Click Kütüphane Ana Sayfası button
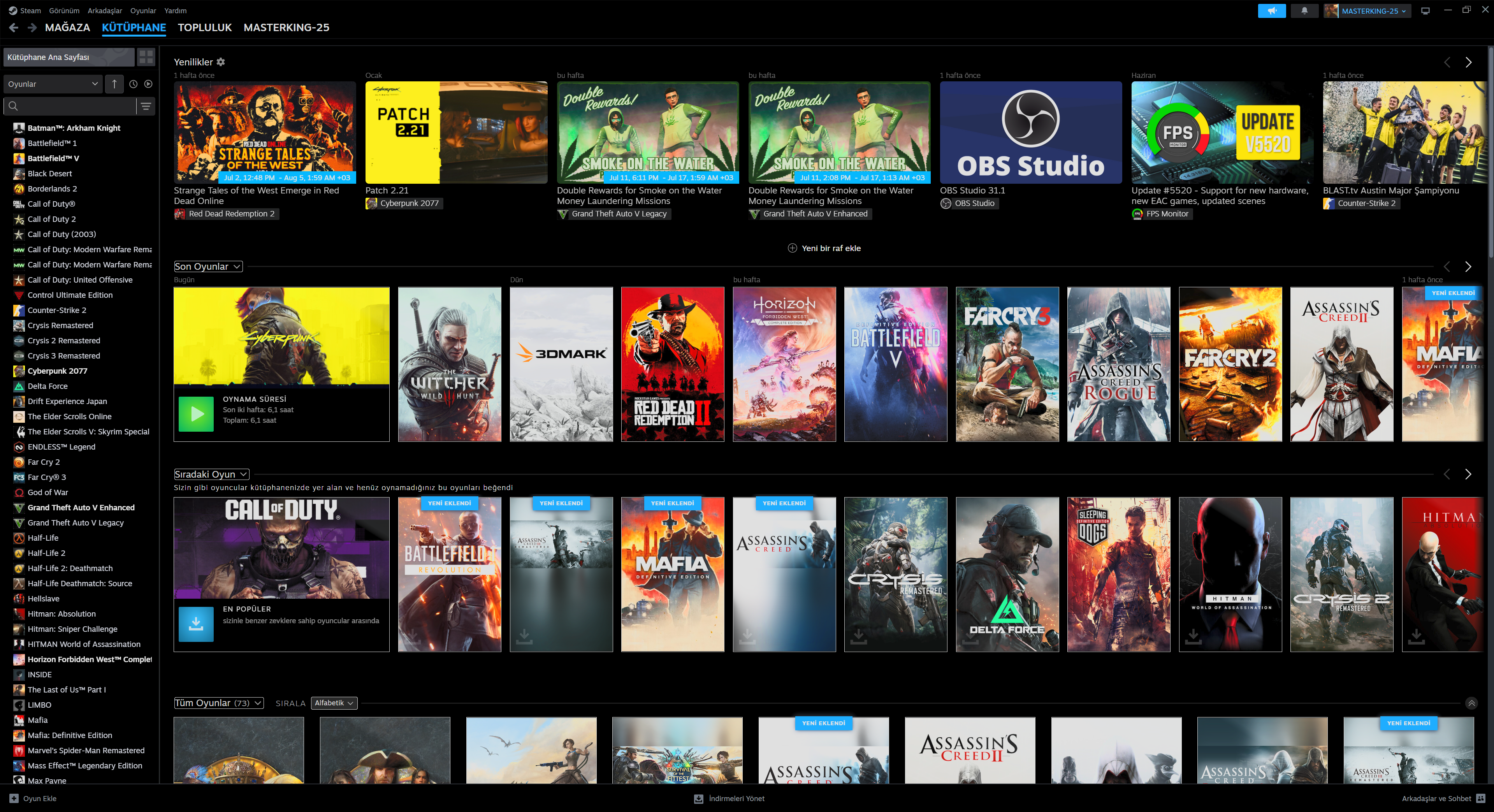 69,57
